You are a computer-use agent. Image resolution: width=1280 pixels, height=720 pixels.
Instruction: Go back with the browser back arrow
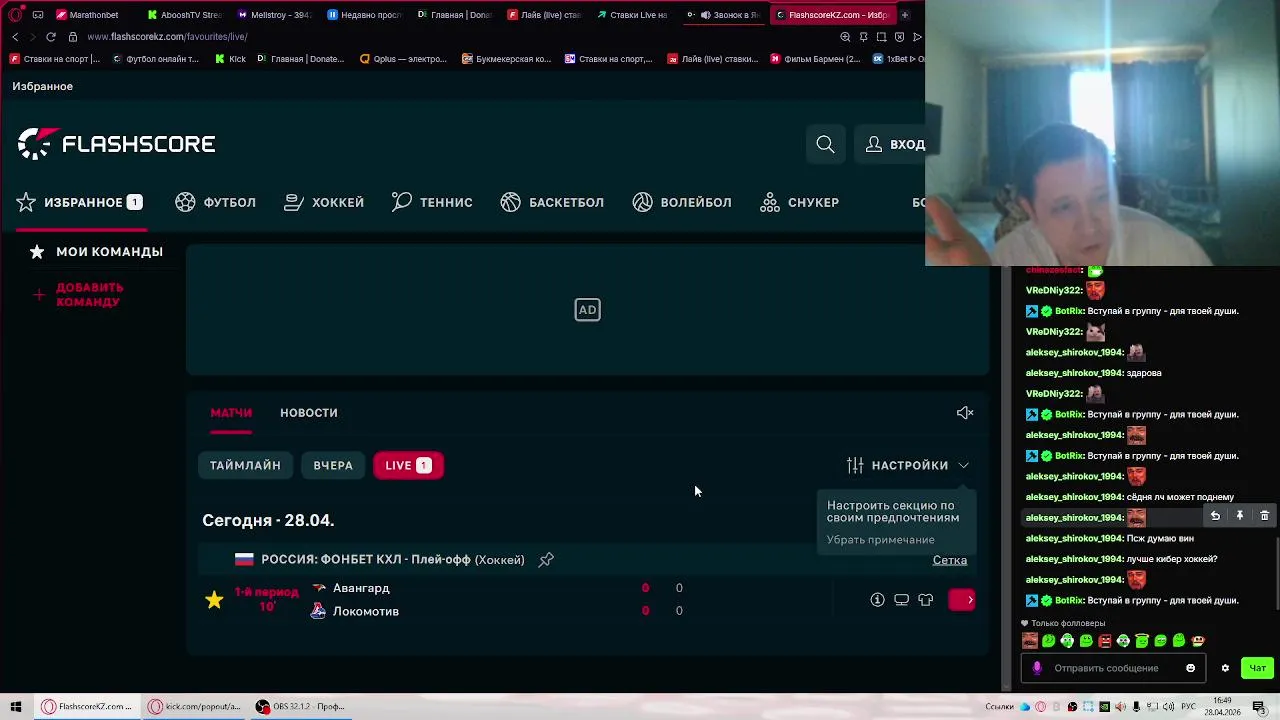(15, 37)
